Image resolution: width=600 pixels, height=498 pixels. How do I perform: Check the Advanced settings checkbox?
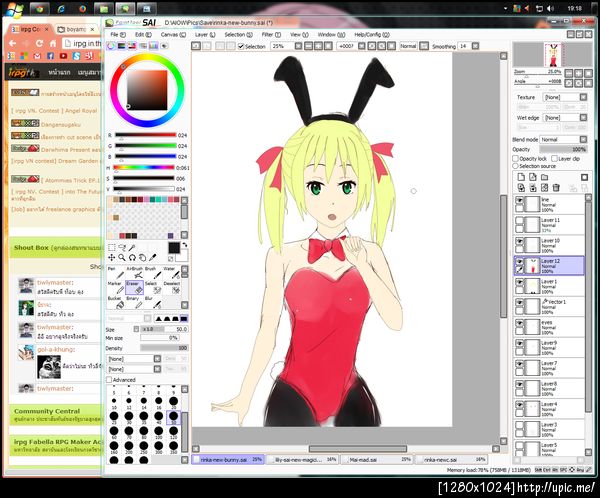pos(109,380)
